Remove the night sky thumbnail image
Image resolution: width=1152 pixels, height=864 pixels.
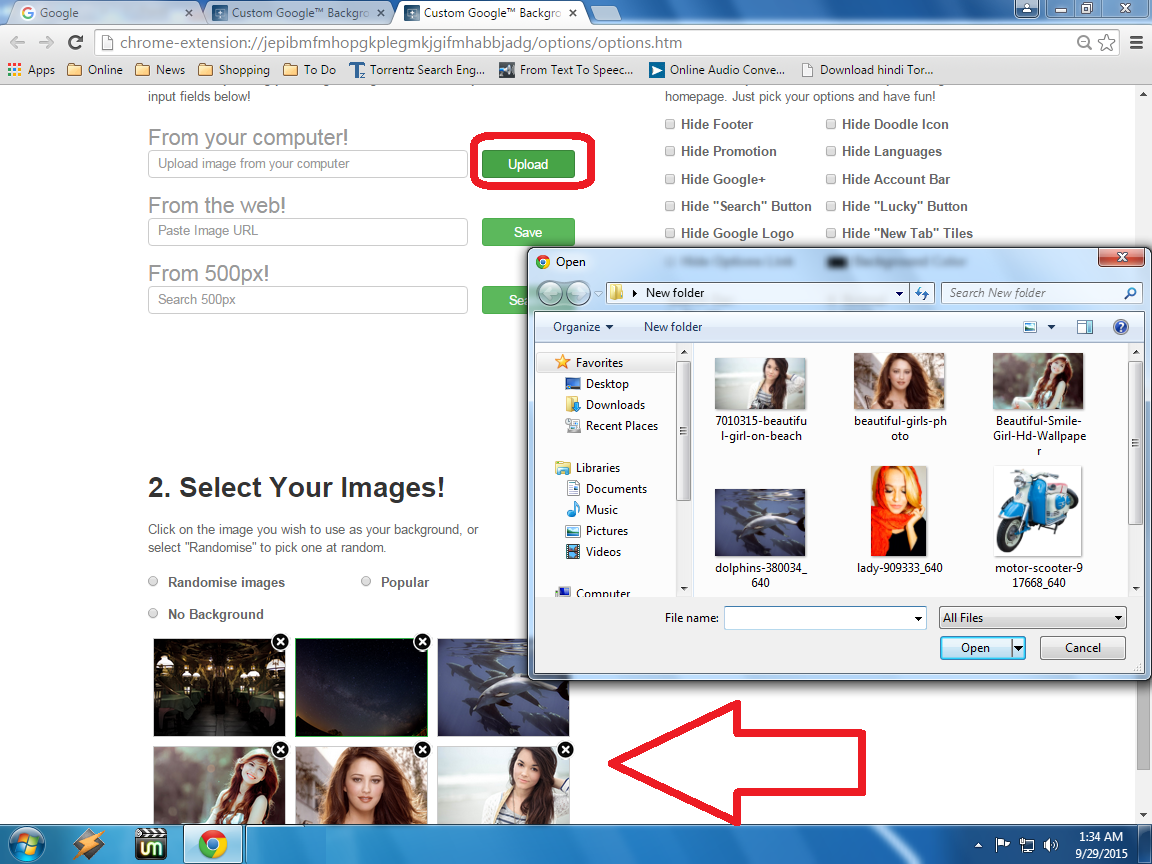pos(422,641)
